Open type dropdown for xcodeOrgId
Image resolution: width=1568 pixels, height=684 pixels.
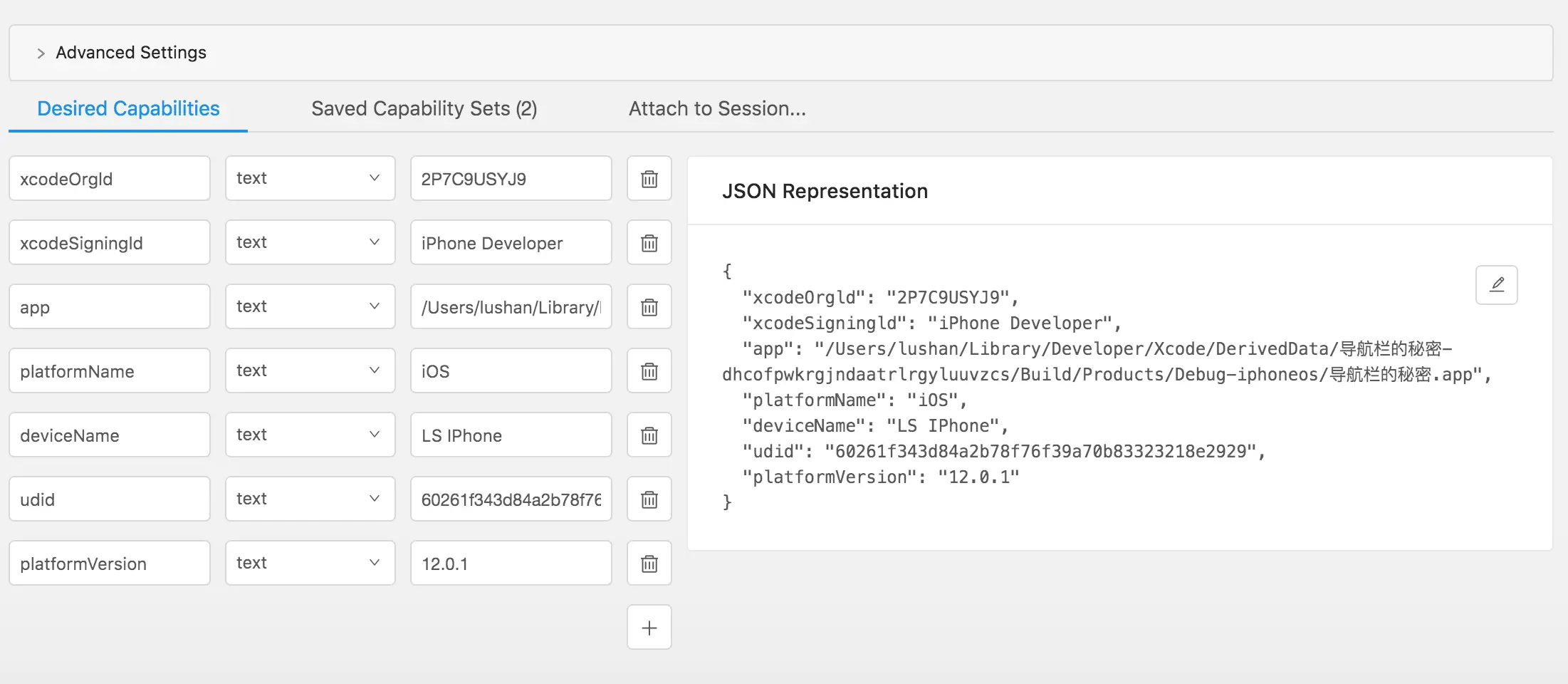(x=310, y=179)
